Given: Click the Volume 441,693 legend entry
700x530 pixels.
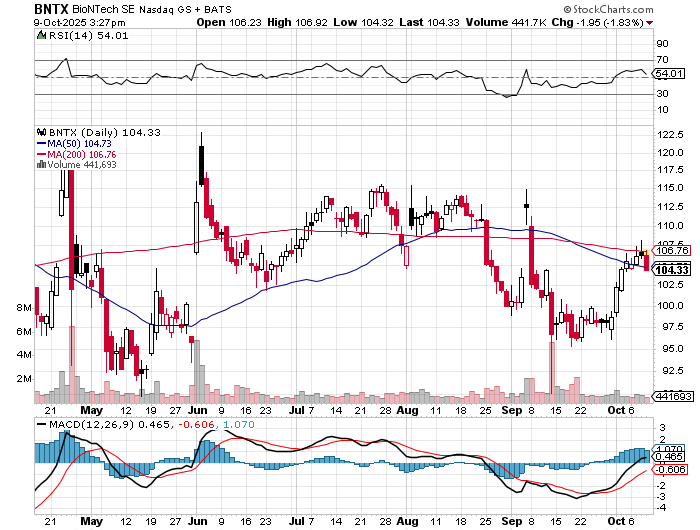Looking at the screenshot, I should coord(82,164).
